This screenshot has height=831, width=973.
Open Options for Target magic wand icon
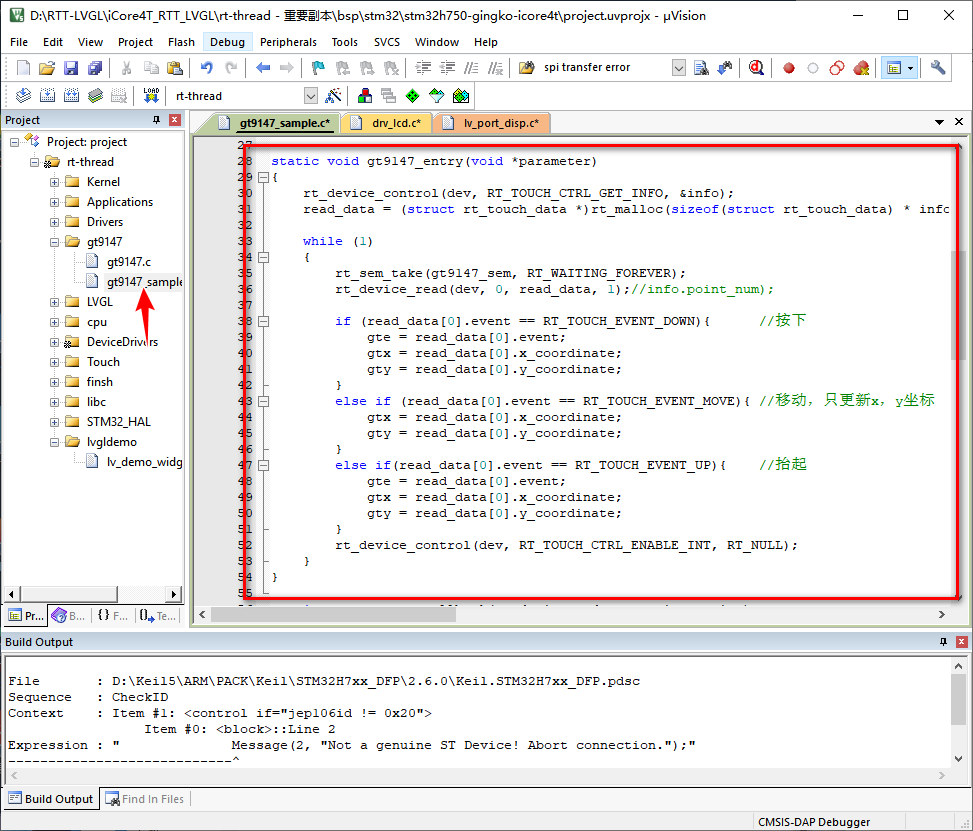pos(334,96)
